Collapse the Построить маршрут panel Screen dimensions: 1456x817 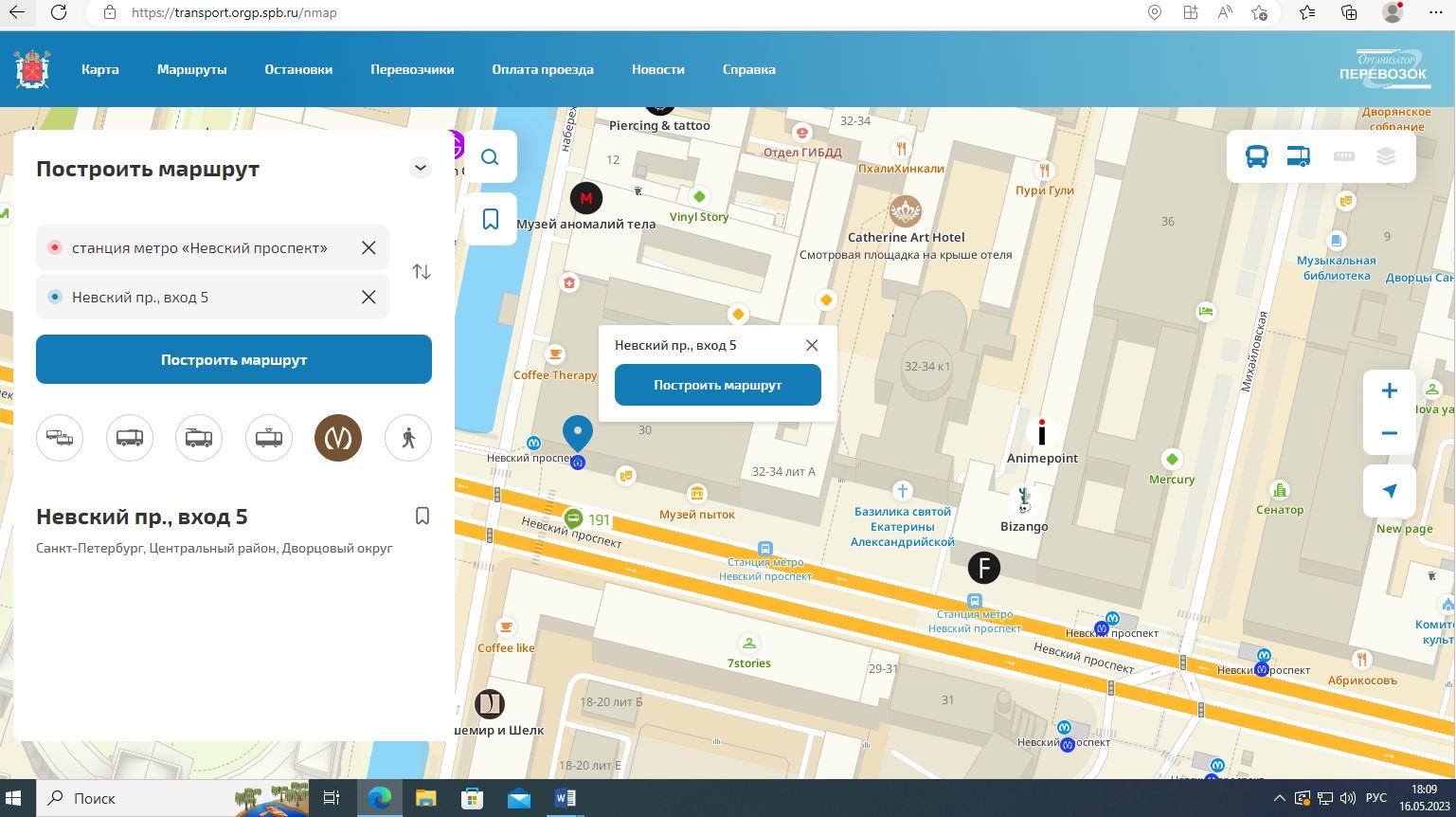tap(421, 168)
